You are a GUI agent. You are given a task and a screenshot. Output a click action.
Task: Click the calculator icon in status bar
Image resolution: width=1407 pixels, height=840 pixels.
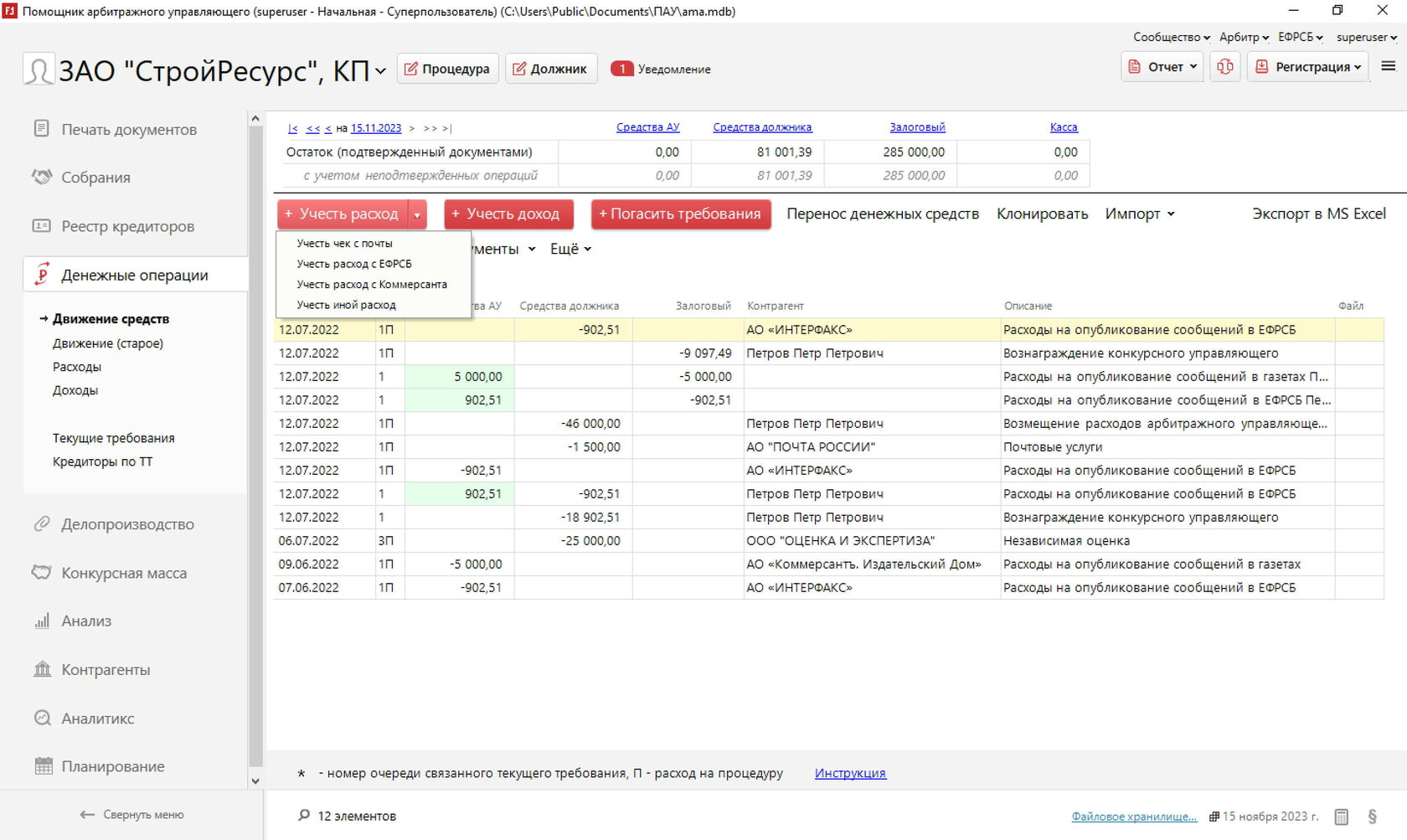tap(1341, 817)
